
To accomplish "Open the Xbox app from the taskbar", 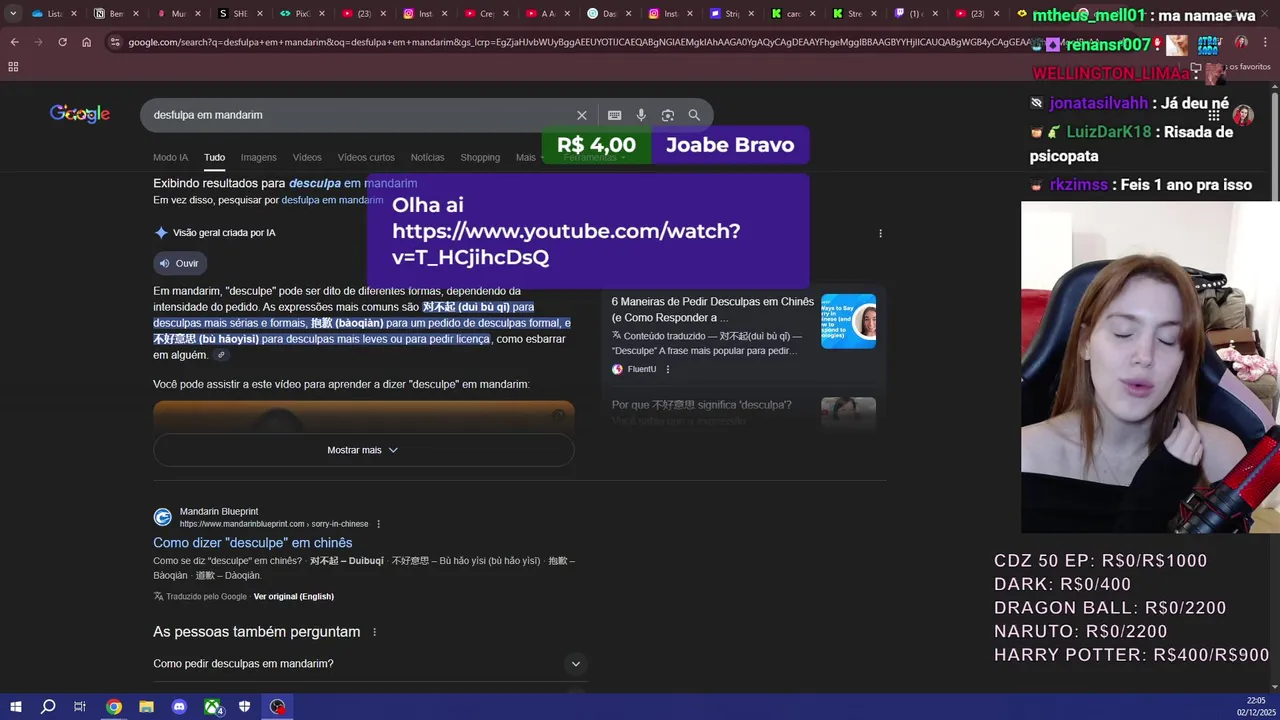I will (213, 707).
